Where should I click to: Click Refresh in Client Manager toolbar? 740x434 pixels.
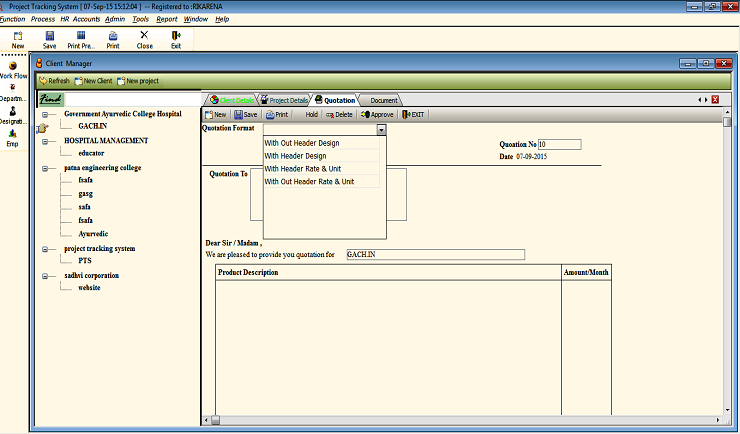(x=54, y=81)
